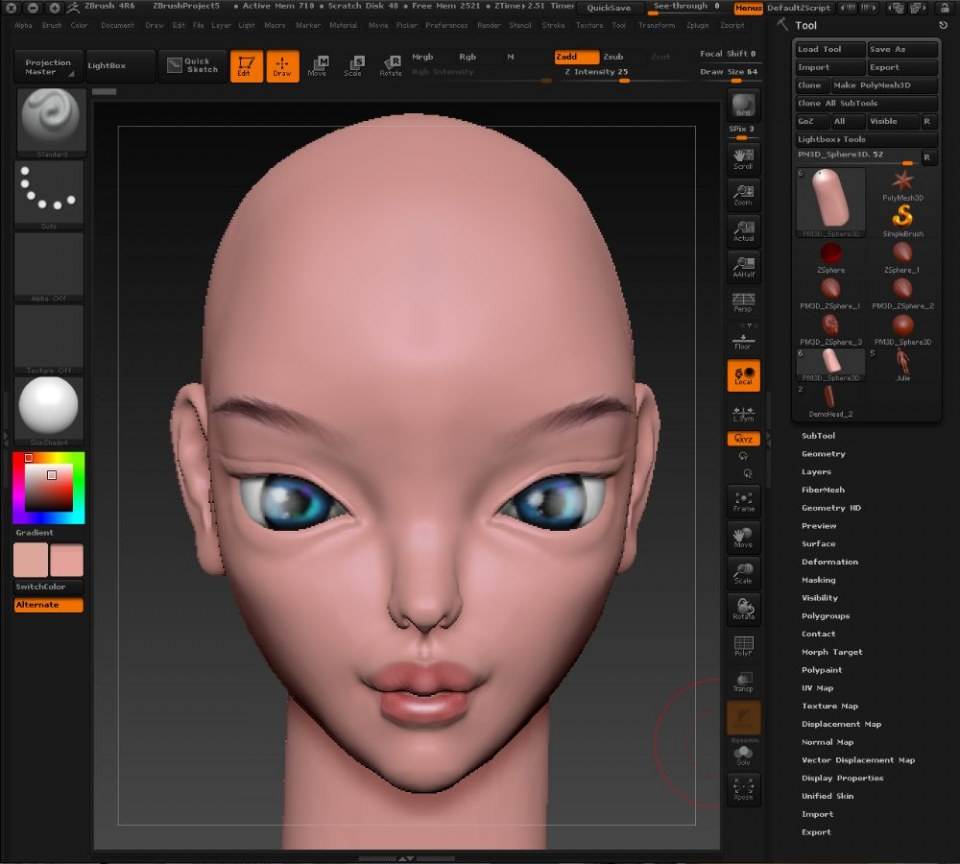Viewport: 960px width, 864px height.
Task: Toggle XYZ rotation mode
Action: (x=743, y=438)
